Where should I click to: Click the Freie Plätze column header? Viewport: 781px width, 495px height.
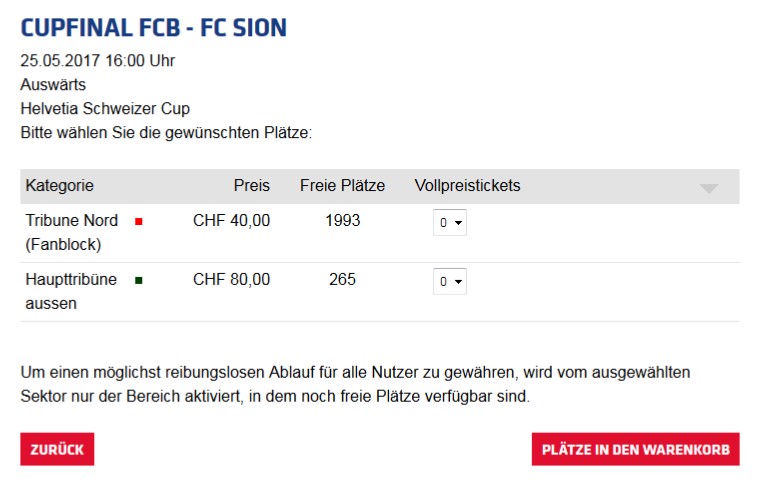tap(342, 186)
